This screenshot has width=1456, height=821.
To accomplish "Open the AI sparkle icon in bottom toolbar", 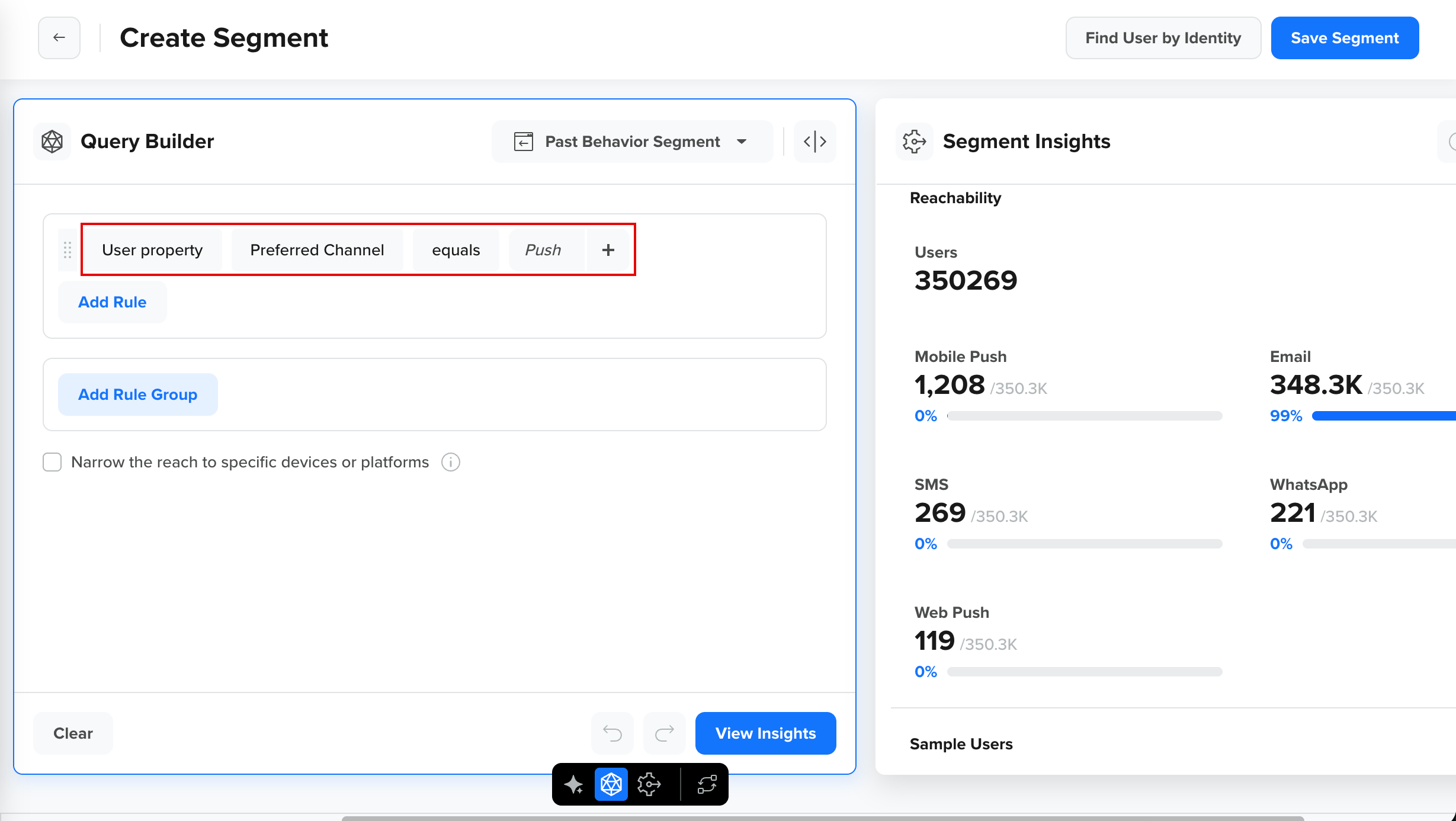I will [573, 784].
